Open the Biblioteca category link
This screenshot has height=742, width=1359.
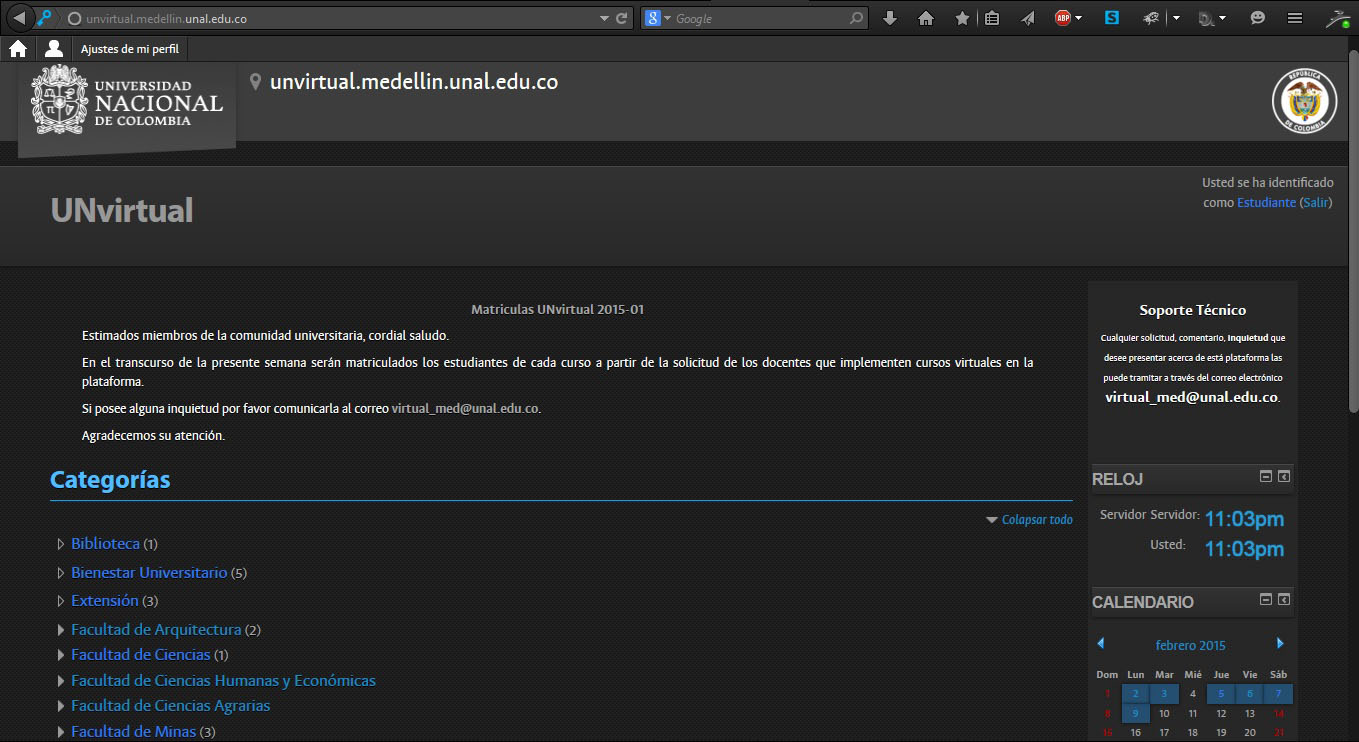(x=105, y=543)
